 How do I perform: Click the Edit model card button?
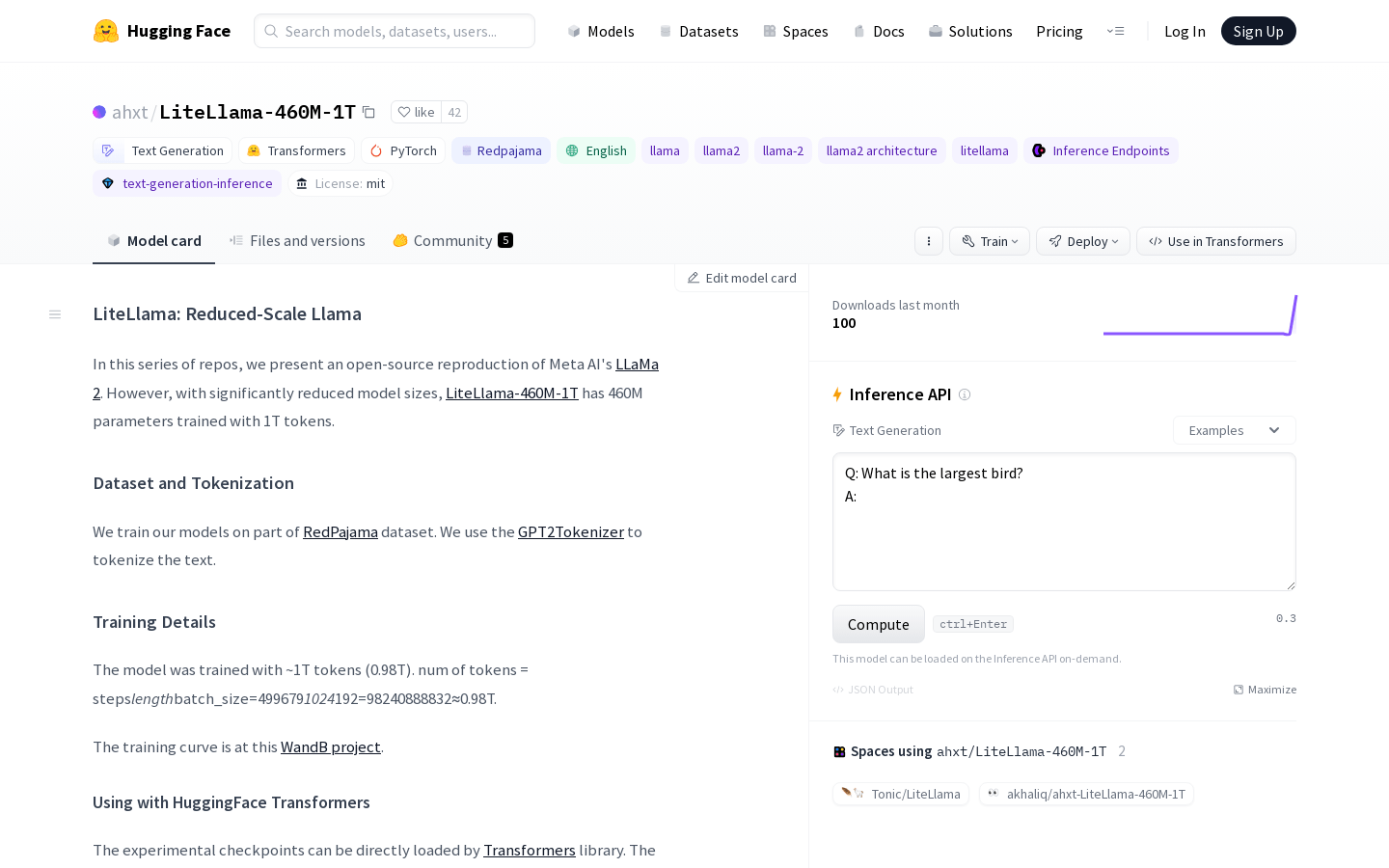[x=742, y=278]
